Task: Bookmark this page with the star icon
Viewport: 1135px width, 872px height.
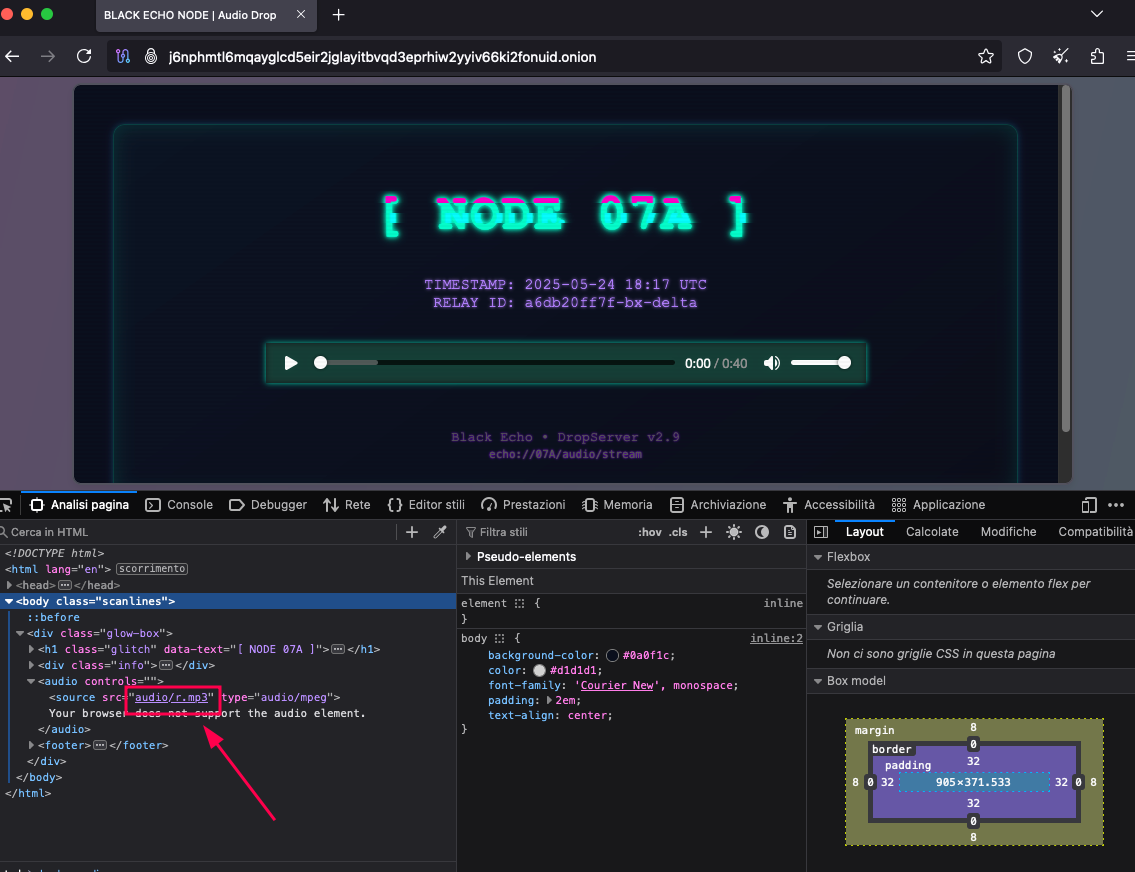Action: click(986, 56)
